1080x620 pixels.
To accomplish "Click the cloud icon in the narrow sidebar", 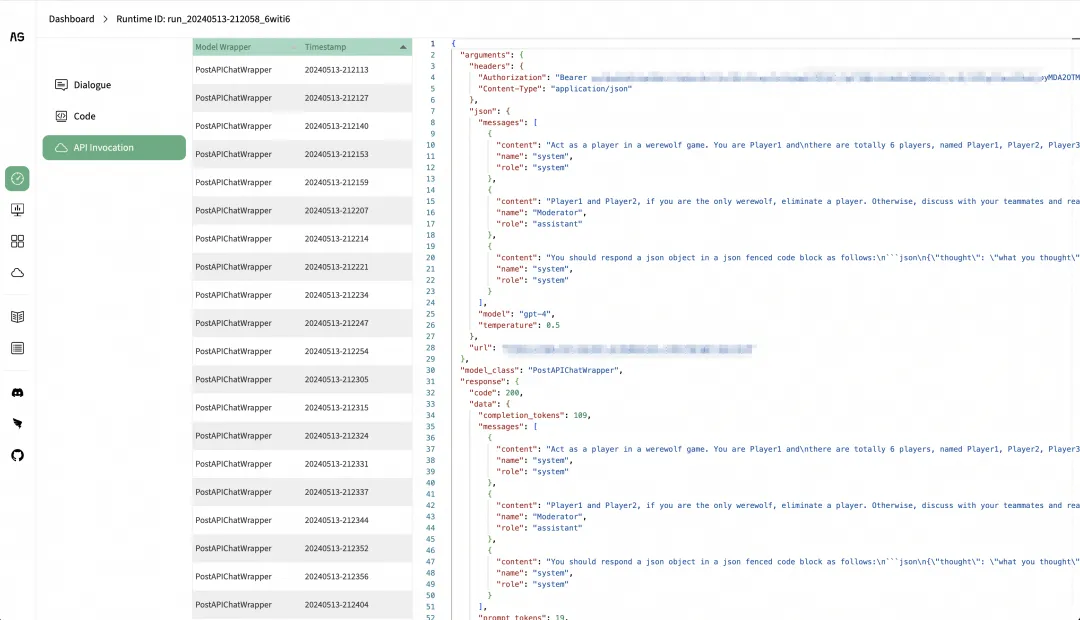I will [x=17, y=273].
